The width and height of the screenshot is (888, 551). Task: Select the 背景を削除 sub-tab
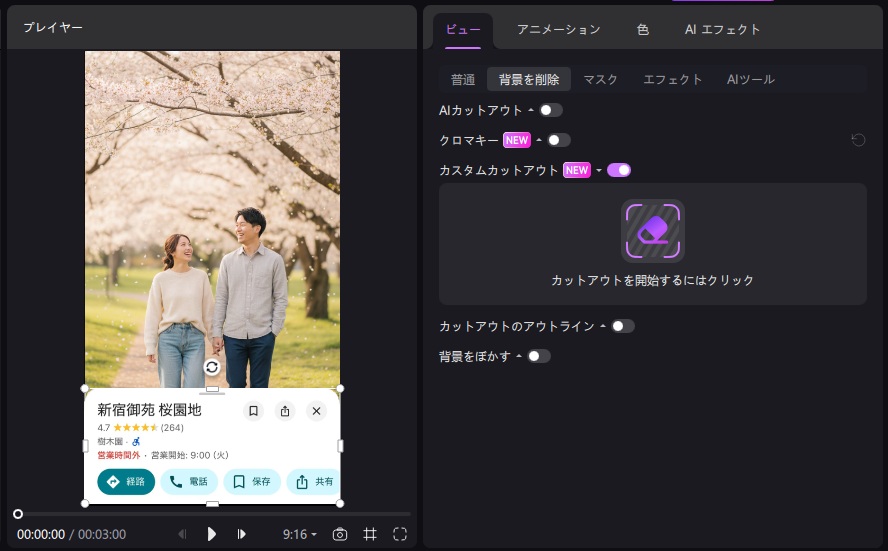[529, 79]
